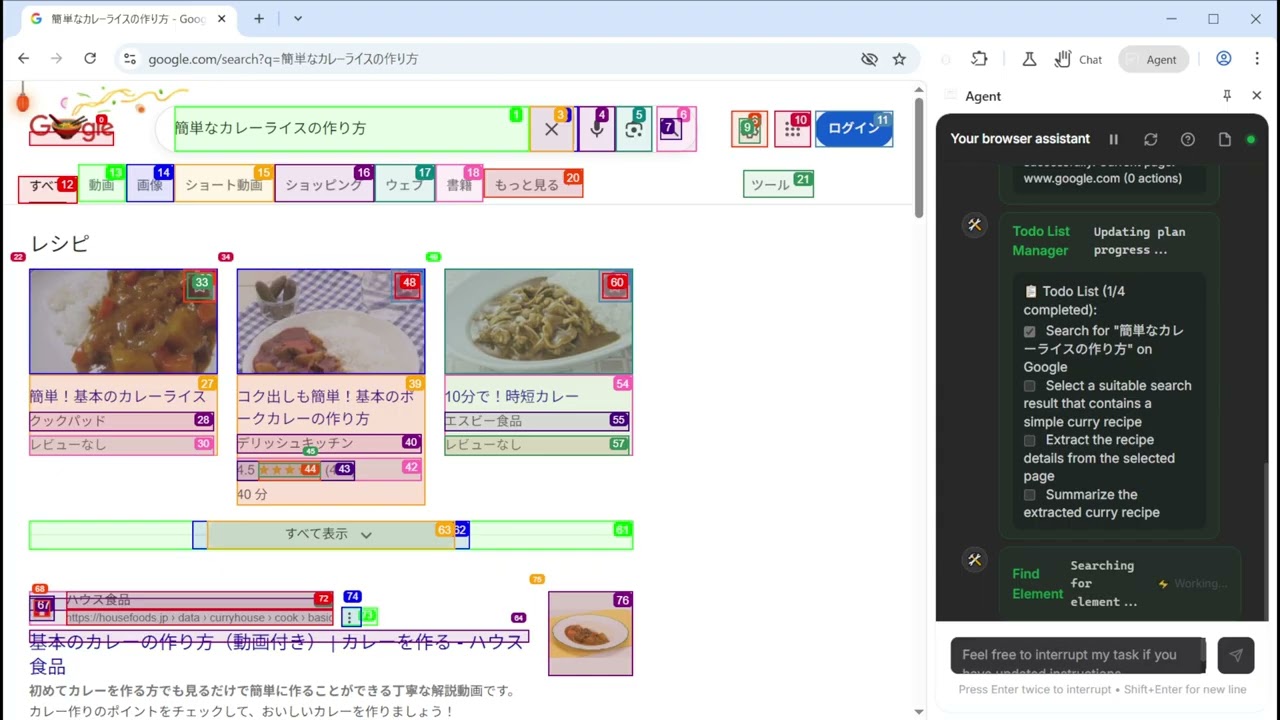
Task: Start voice search with the microphone icon
Action: click(x=596, y=129)
